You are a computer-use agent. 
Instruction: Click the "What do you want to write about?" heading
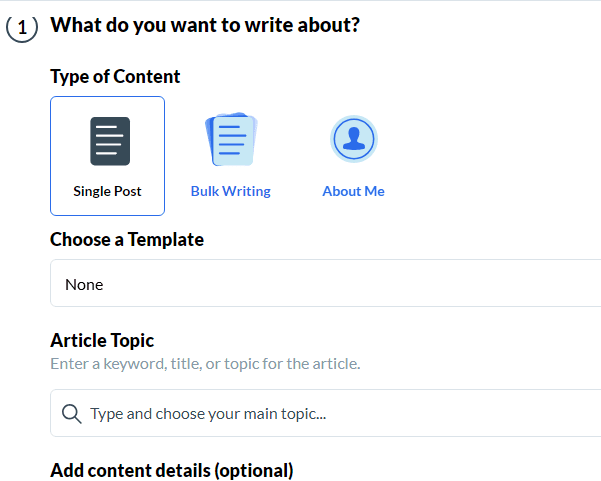coord(204,25)
